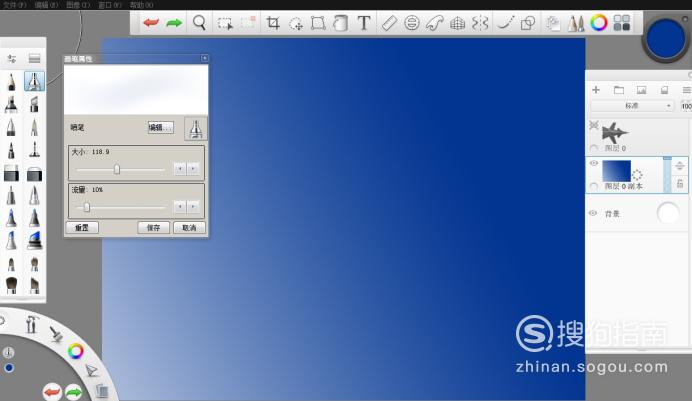Click the folder icon in layer panel
This screenshot has width=692, height=401.
[619, 90]
